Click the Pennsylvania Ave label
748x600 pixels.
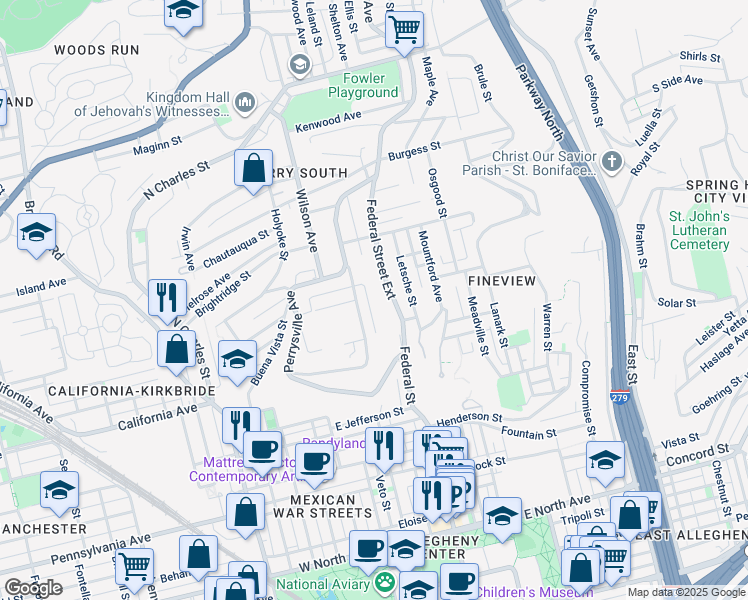(101, 549)
